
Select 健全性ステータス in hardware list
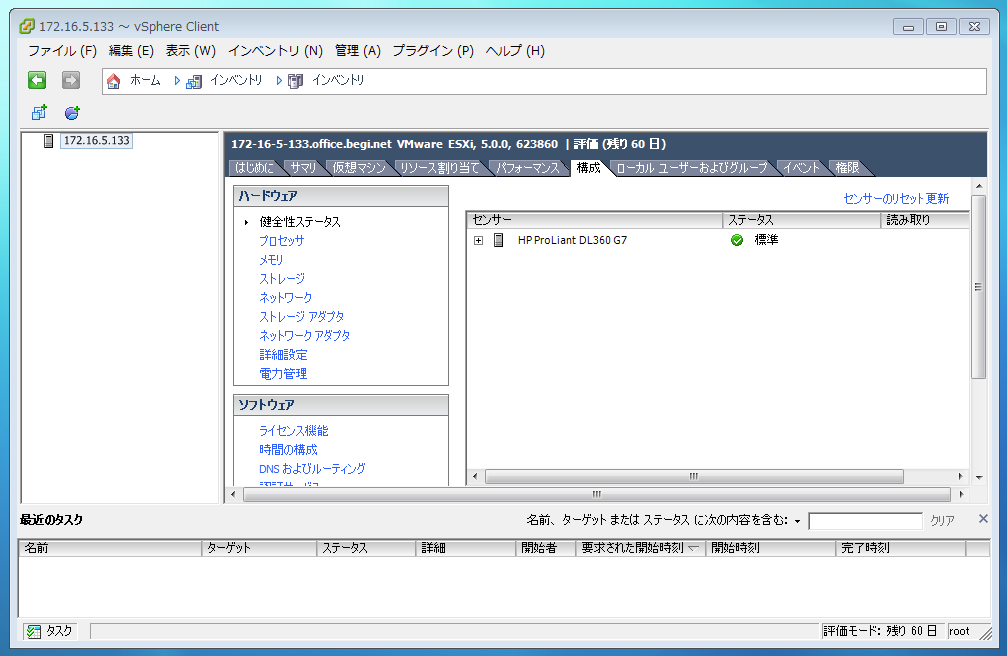pyautogui.click(x=300, y=222)
